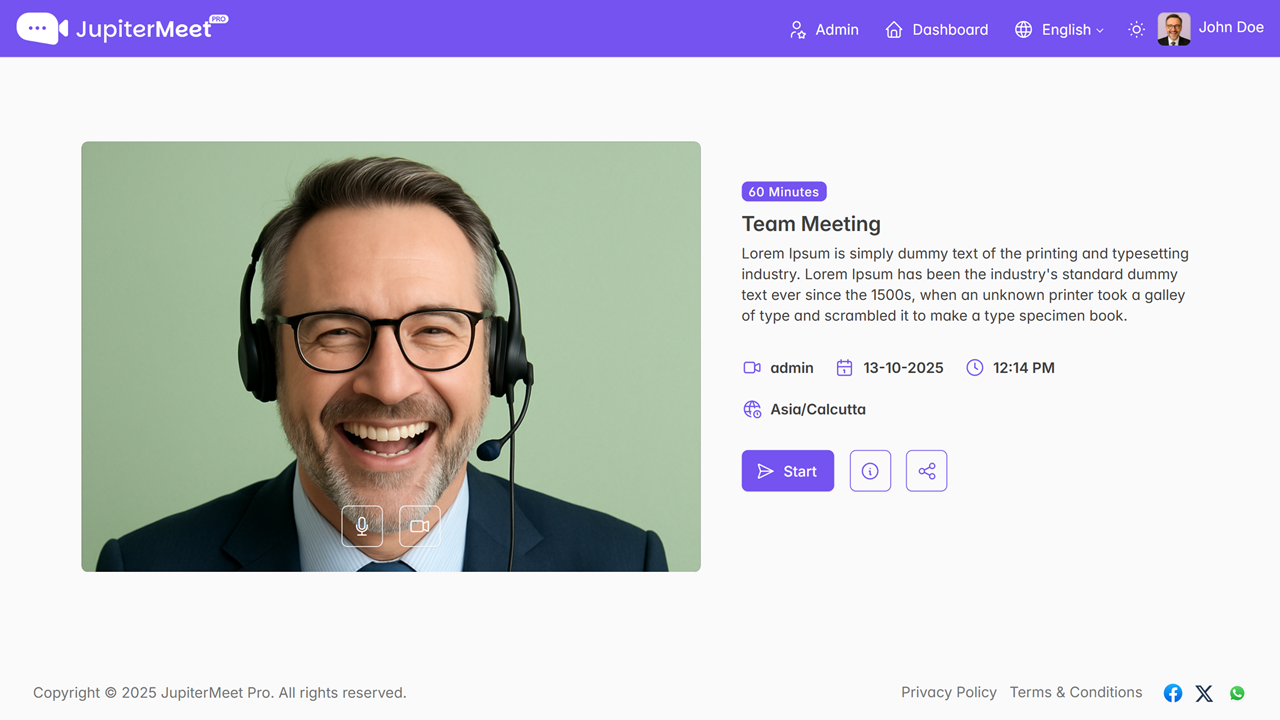Screen dimensions: 1280x720
Task: Go to the Admin menu item
Action: point(824,30)
